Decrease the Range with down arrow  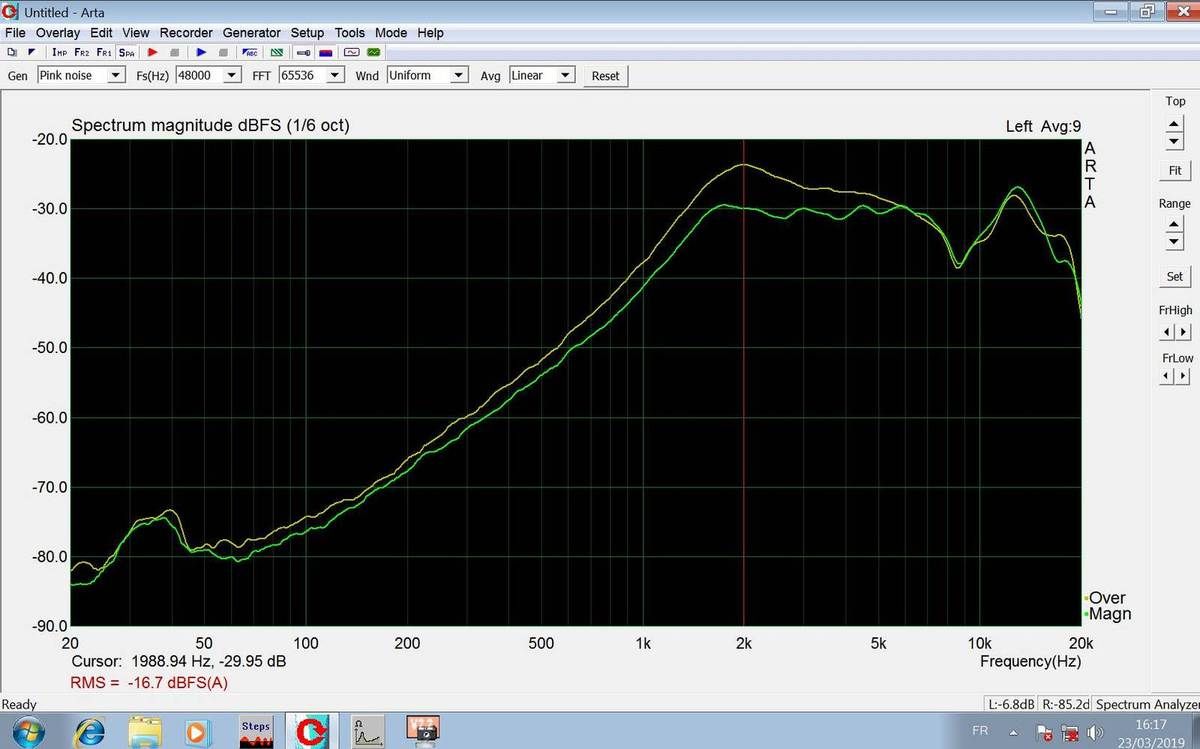point(1175,243)
